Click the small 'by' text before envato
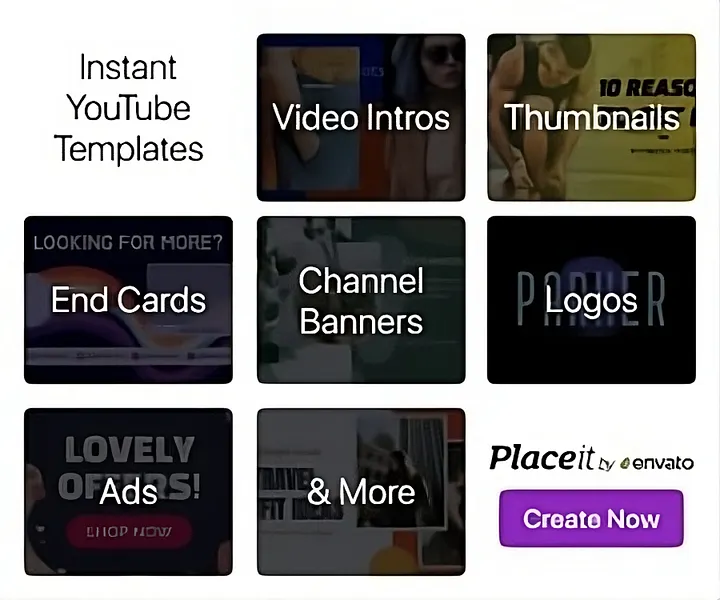Image resolution: width=720 pixels, height=600 pixels. (608, 465)
